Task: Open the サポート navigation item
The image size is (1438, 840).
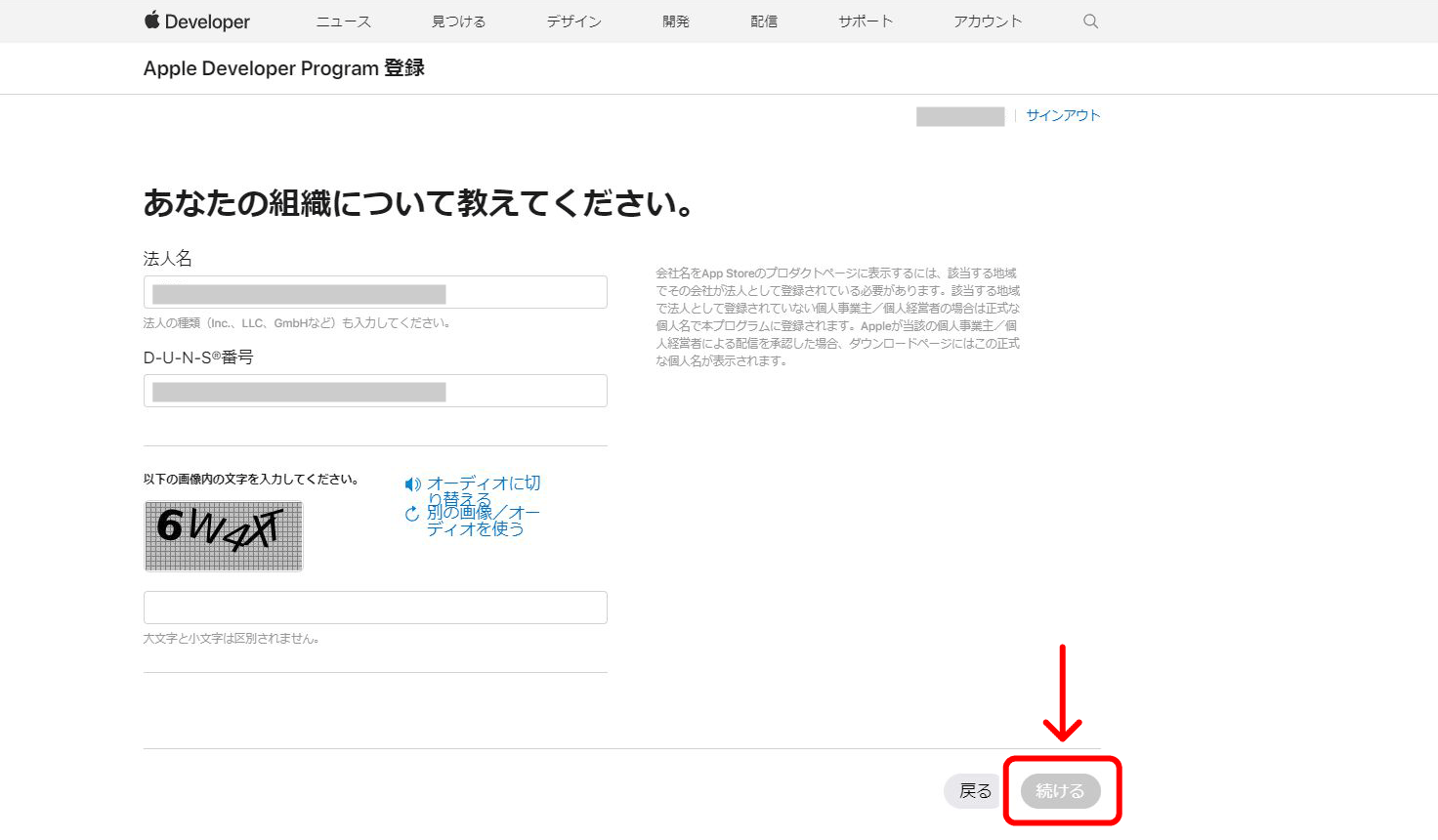Action: pyautogui.click(x=865, y=21)
